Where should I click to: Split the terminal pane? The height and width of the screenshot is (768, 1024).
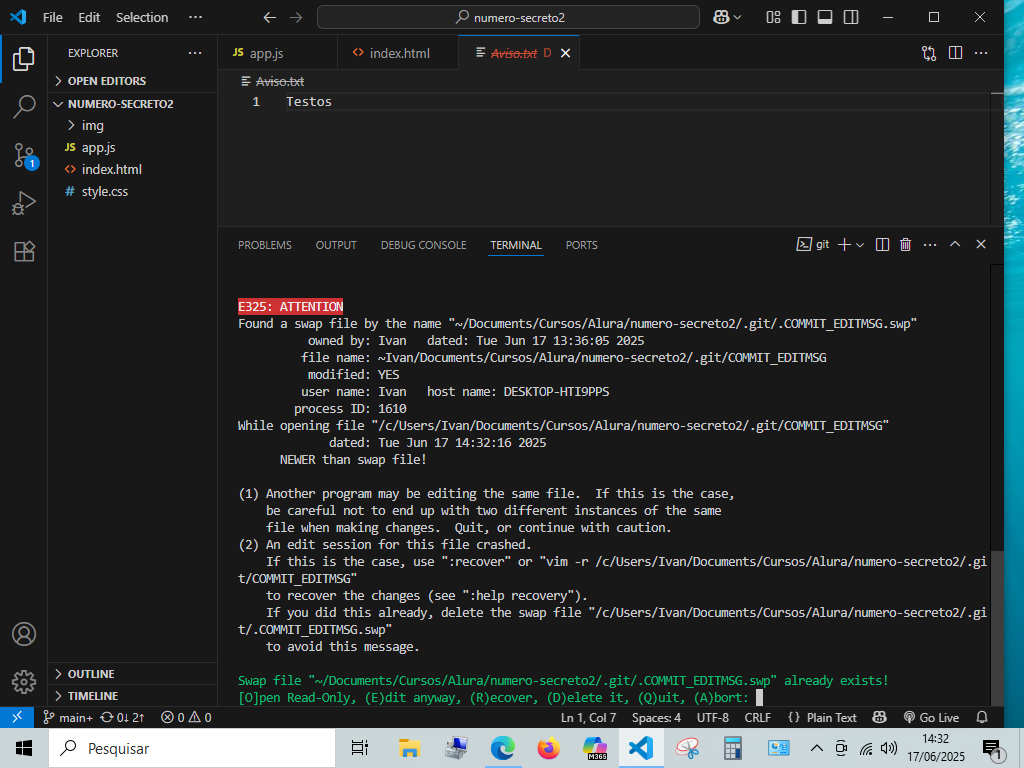[882, 245]
